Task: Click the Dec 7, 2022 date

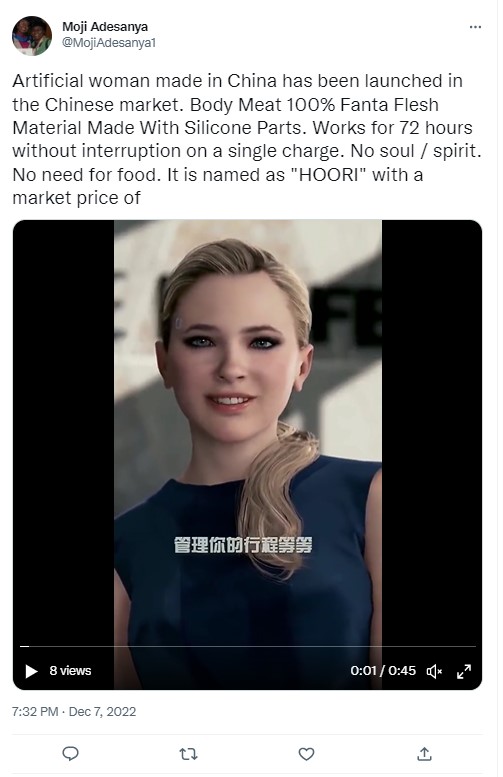Action: (x=102, y=712)
